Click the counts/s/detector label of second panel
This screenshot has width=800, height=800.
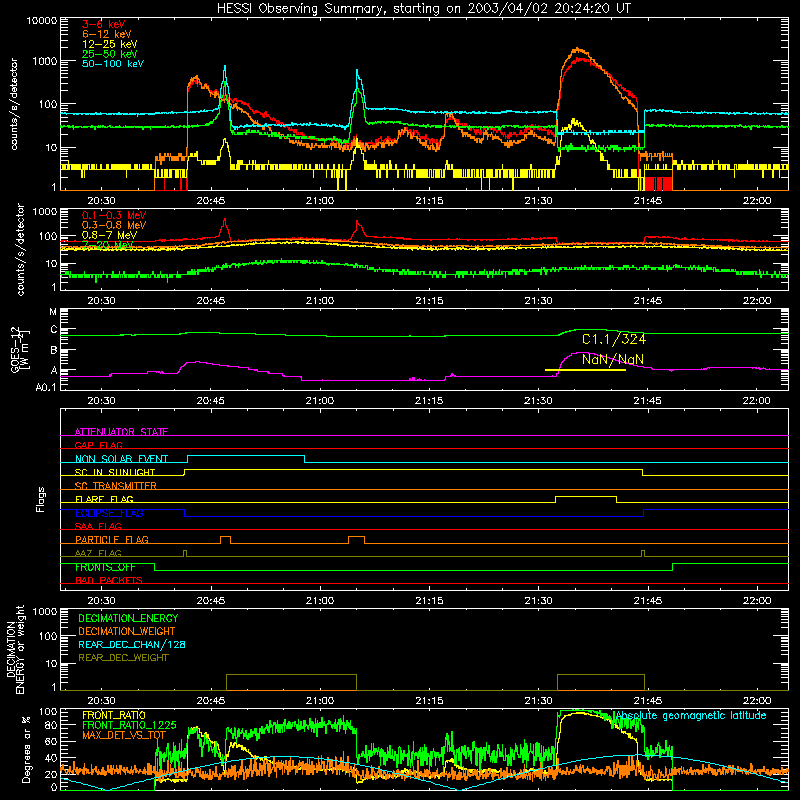pos(20,249)
